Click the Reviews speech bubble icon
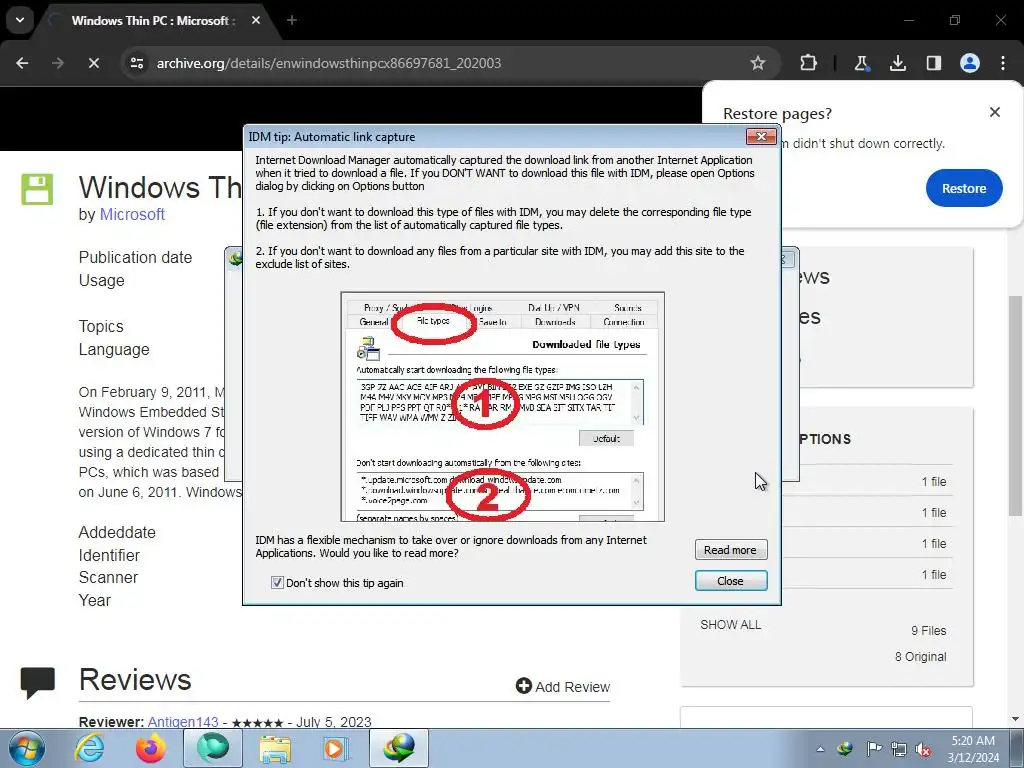Image resolution: width=1024 pixels, height=768 pixels. (x=37, y=682)
